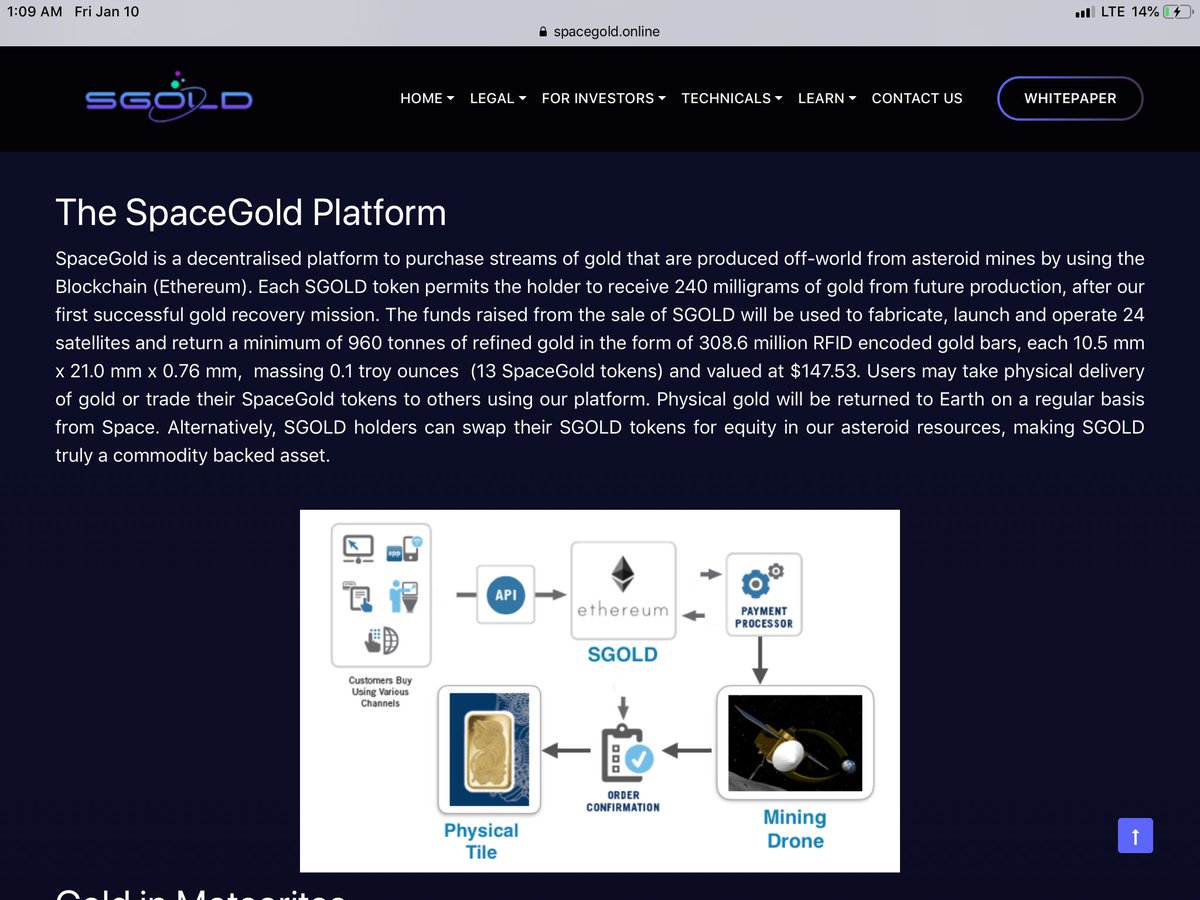
Task: Click the SGOLD logo in header
Action: point(168,97)
